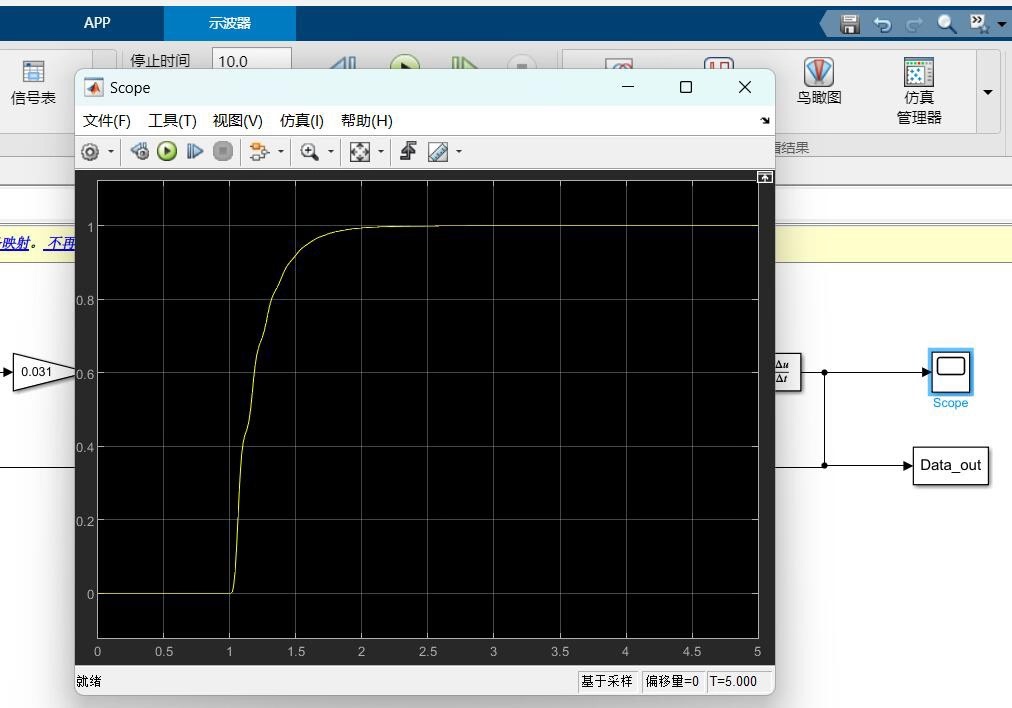Open the 文件(F) menu in Scope
Screen dimensions: 1012x708
click(107, 121)
